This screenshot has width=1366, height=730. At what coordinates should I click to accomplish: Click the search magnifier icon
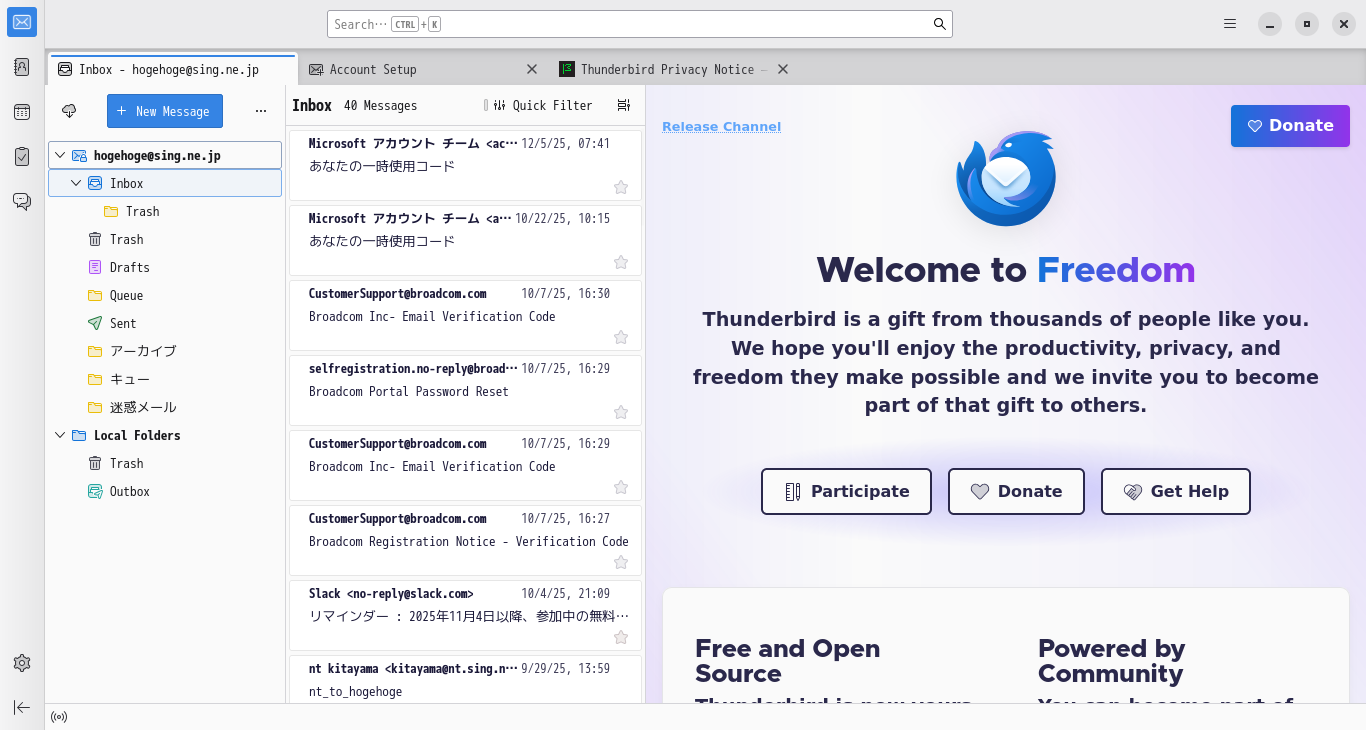pos(940,24)
